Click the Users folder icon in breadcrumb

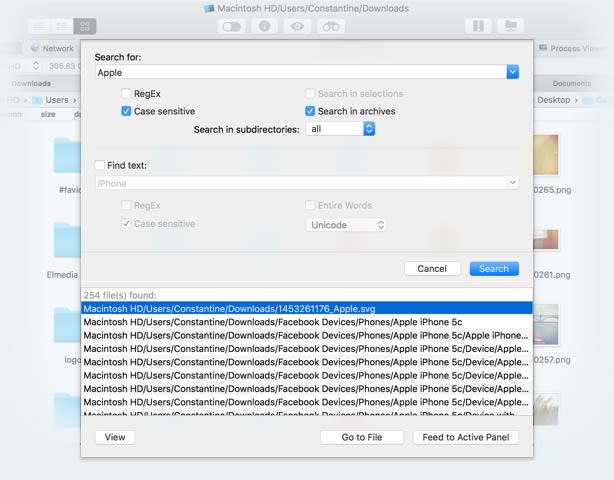tap(37, 100)
